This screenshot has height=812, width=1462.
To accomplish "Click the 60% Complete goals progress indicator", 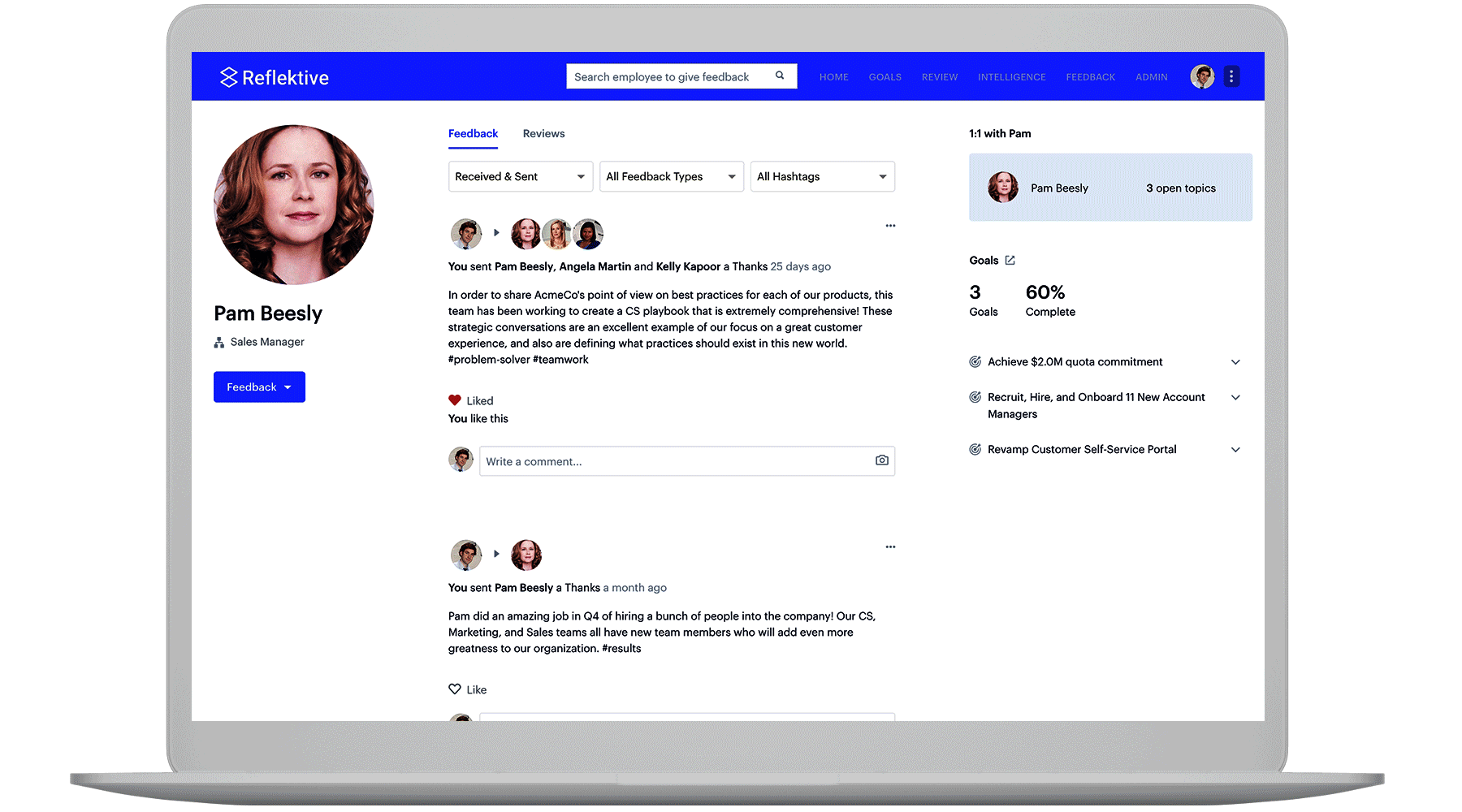I will click(x=1045, y=292).
